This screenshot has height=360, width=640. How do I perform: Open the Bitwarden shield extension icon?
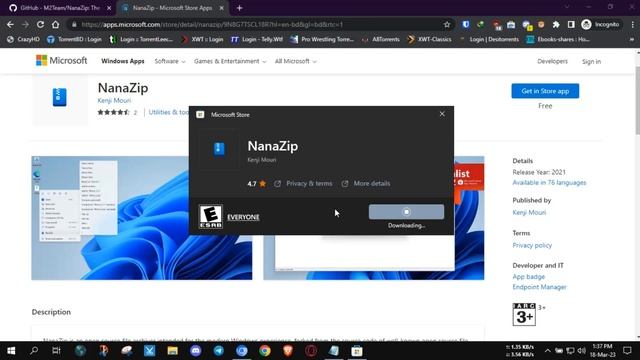[x=466, y=24]
